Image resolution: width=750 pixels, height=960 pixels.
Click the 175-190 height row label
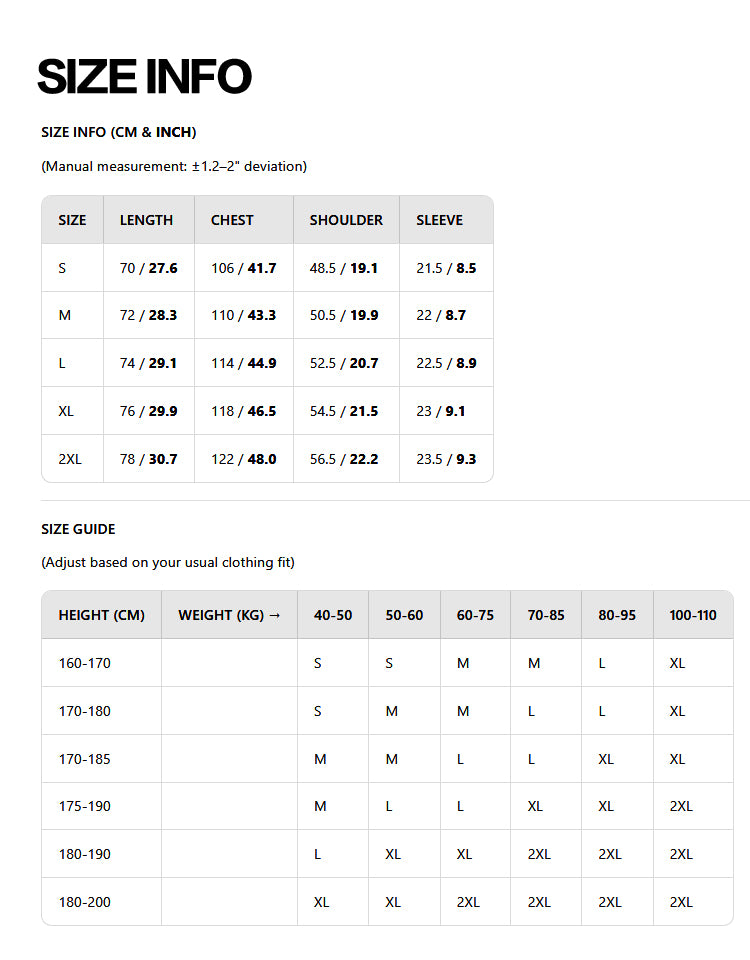click(84, 806)
